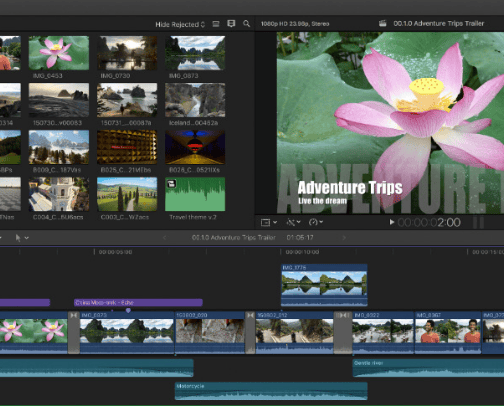Go back in timeline history arrow
This screenshot has height=406, width=504.
(x=164, y=238)
